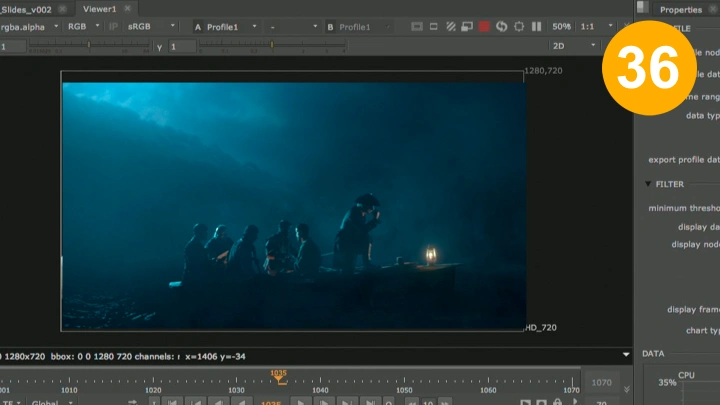720x405 pixels.
Task: Click the bbox info text in status bar
Action: pyautogui.click(x=91, y=356)
